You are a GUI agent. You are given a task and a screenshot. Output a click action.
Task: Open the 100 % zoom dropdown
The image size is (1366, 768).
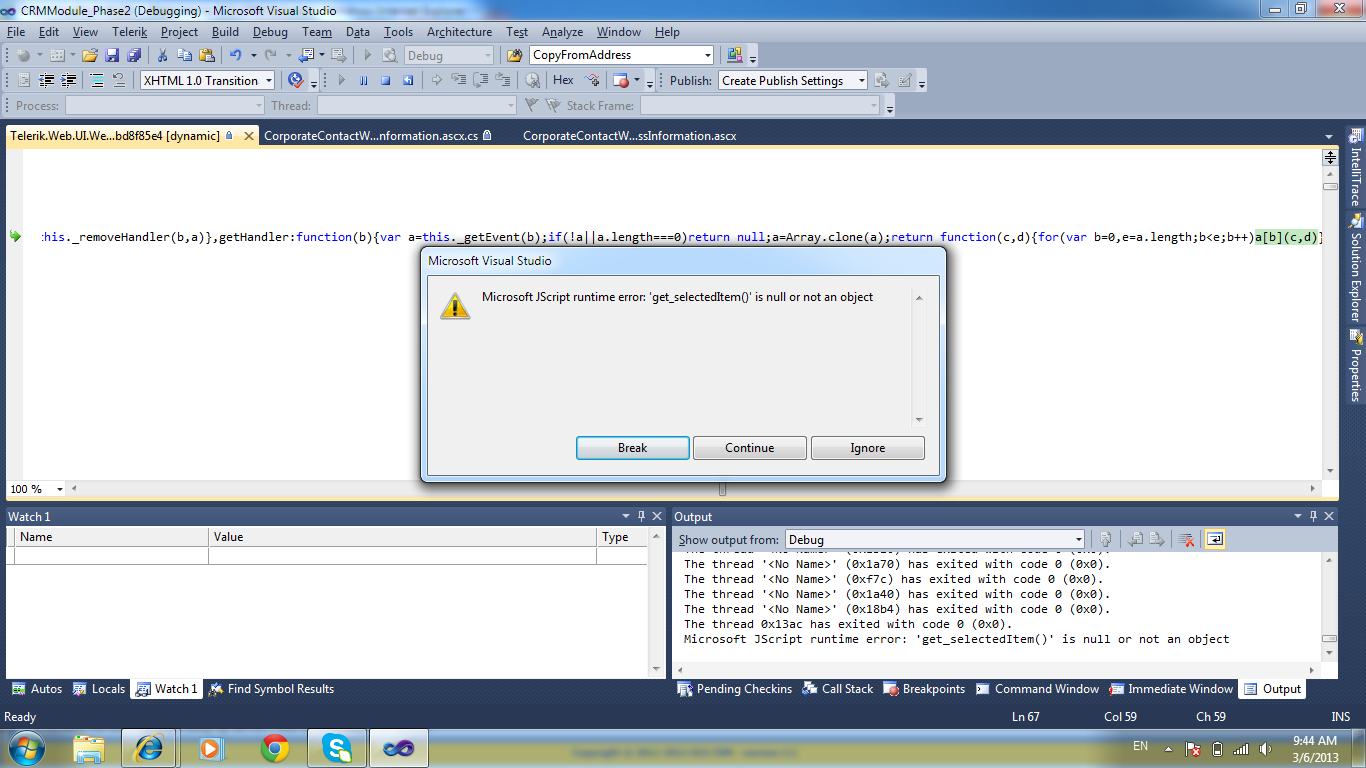coord(60,489)
